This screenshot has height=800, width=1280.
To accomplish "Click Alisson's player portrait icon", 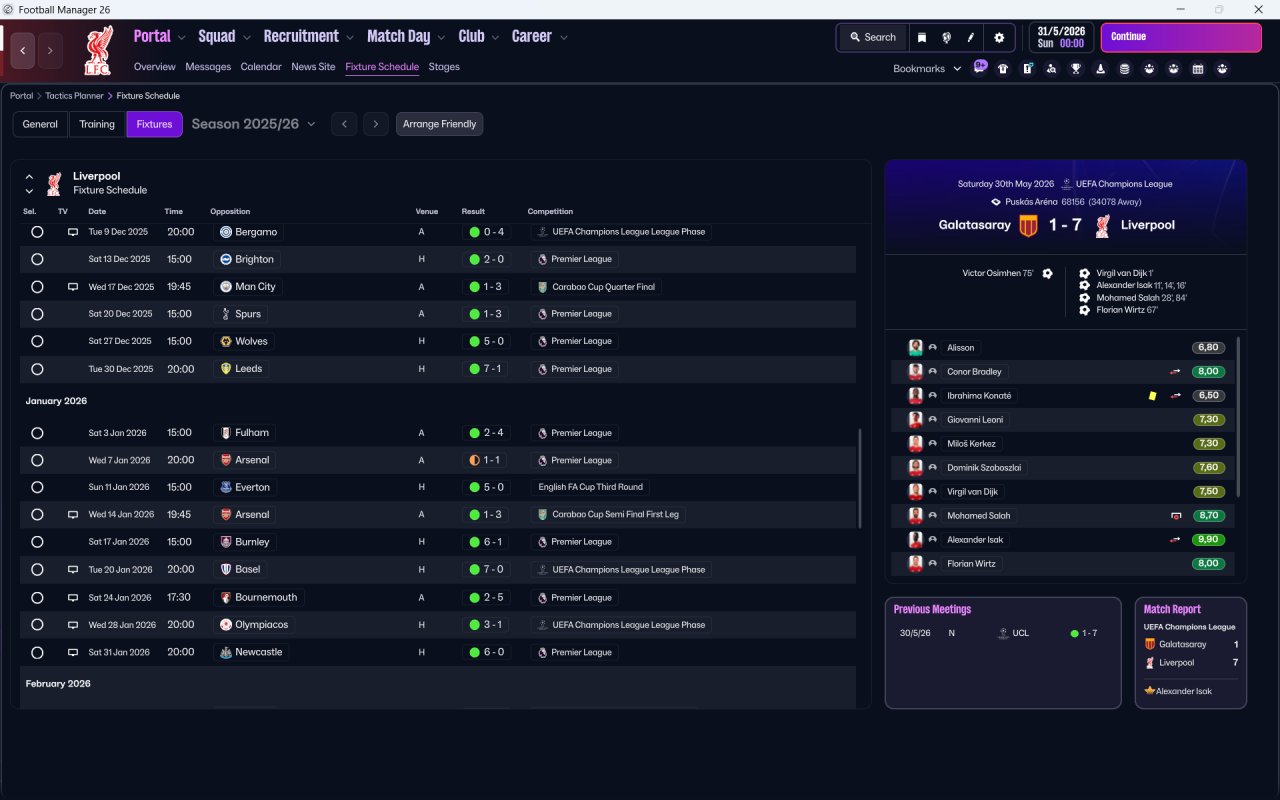I will pyautogui.click(x=915, y=347).
